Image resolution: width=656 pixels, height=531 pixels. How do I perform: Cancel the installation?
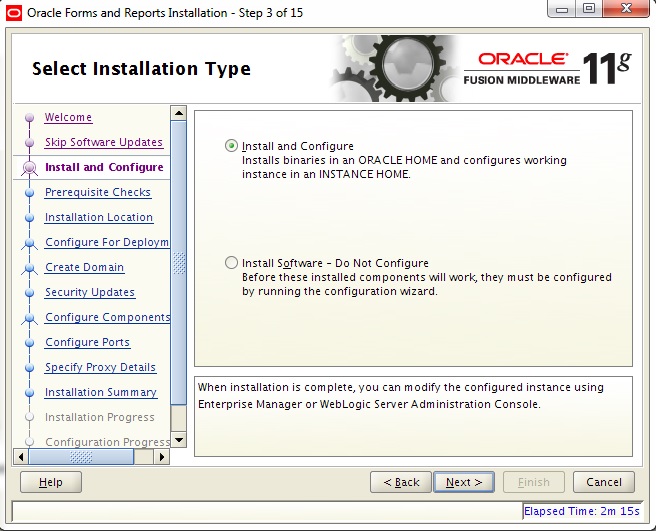click(x=604, y=482)
